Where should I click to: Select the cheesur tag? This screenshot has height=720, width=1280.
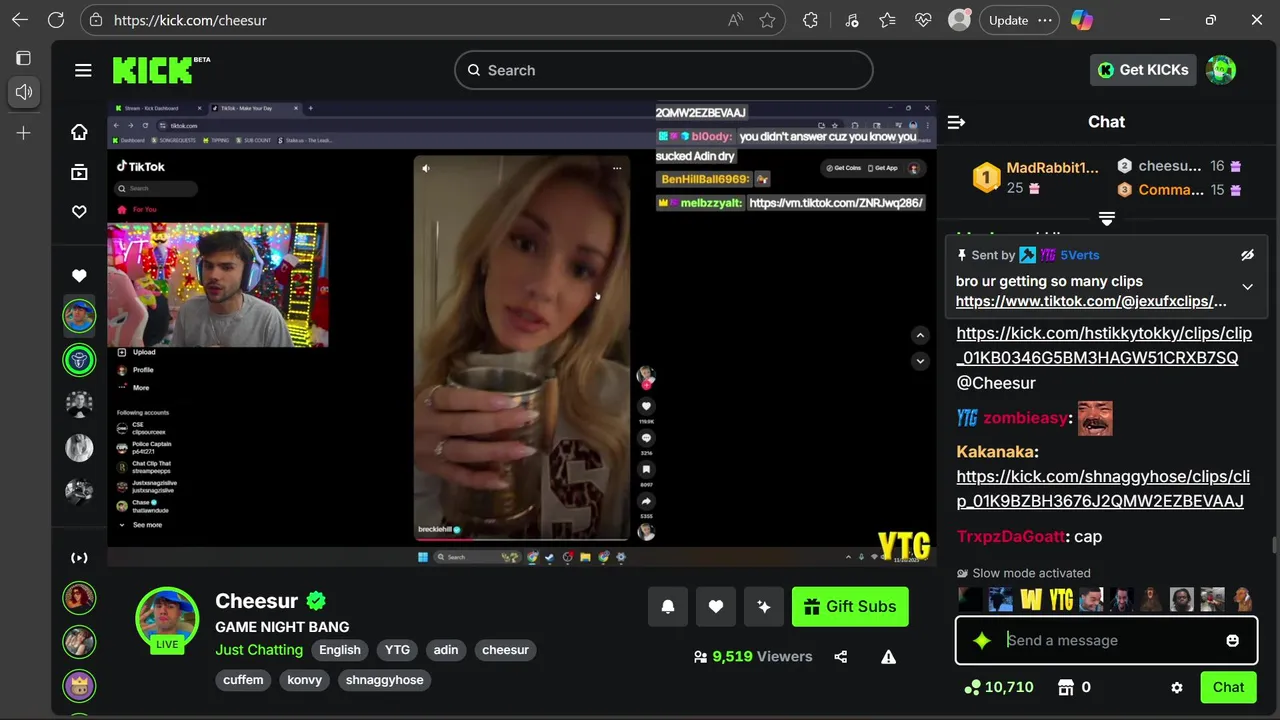pyautogui.click(x=505, y=650)
